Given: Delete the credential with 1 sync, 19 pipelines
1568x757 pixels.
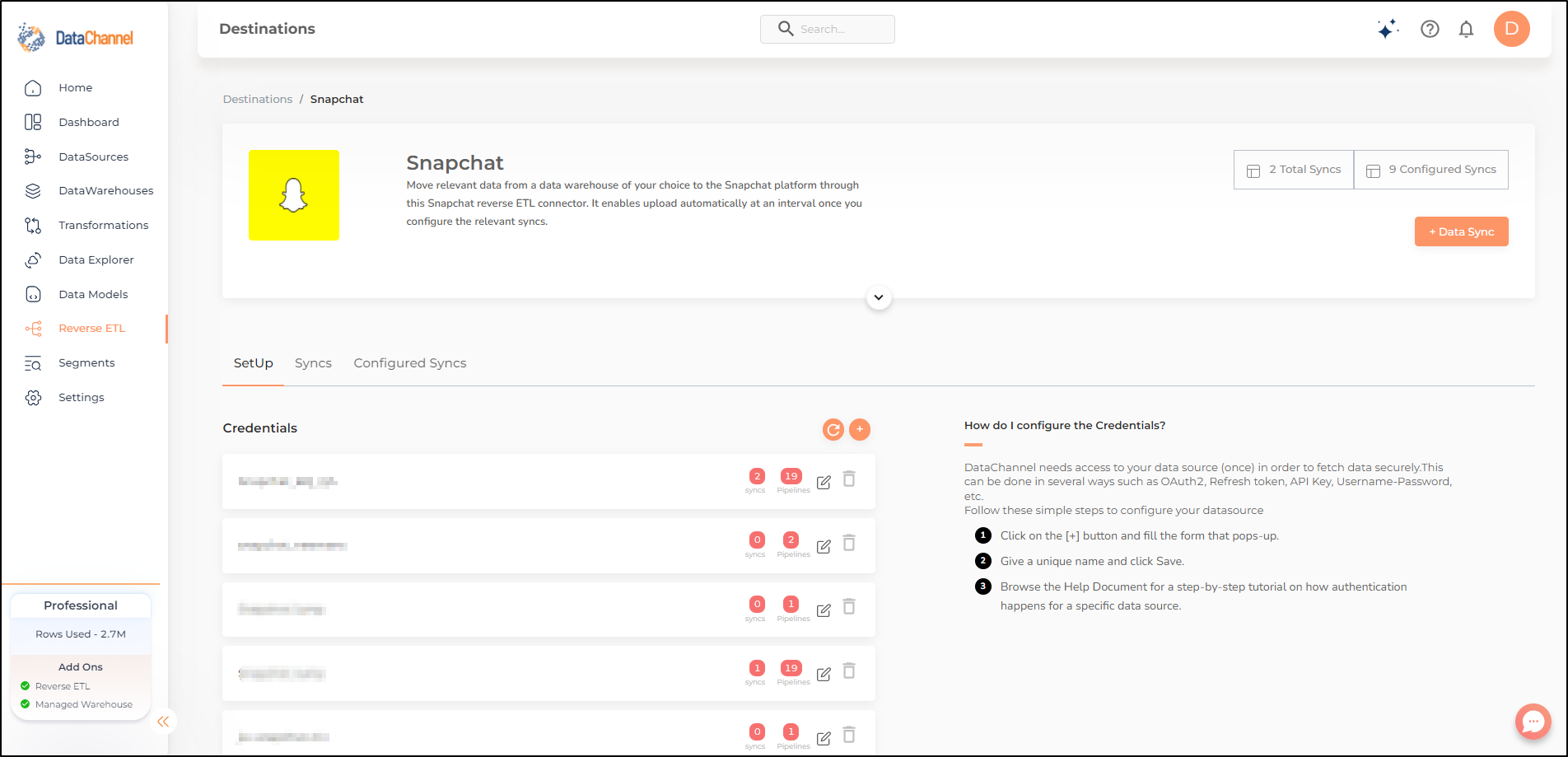Looking at the screenshot, I should 849,671.
